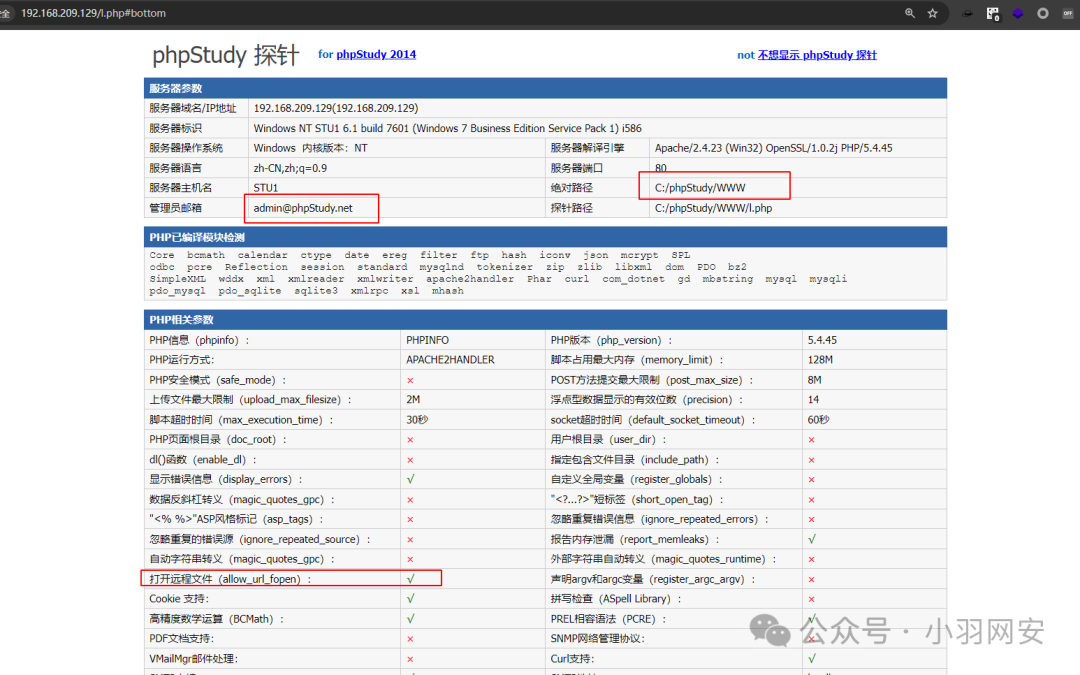Click the APACHE2HANDLER run mode value
Viewport: 1080px width, 675px height.
(x=450, y=360)
